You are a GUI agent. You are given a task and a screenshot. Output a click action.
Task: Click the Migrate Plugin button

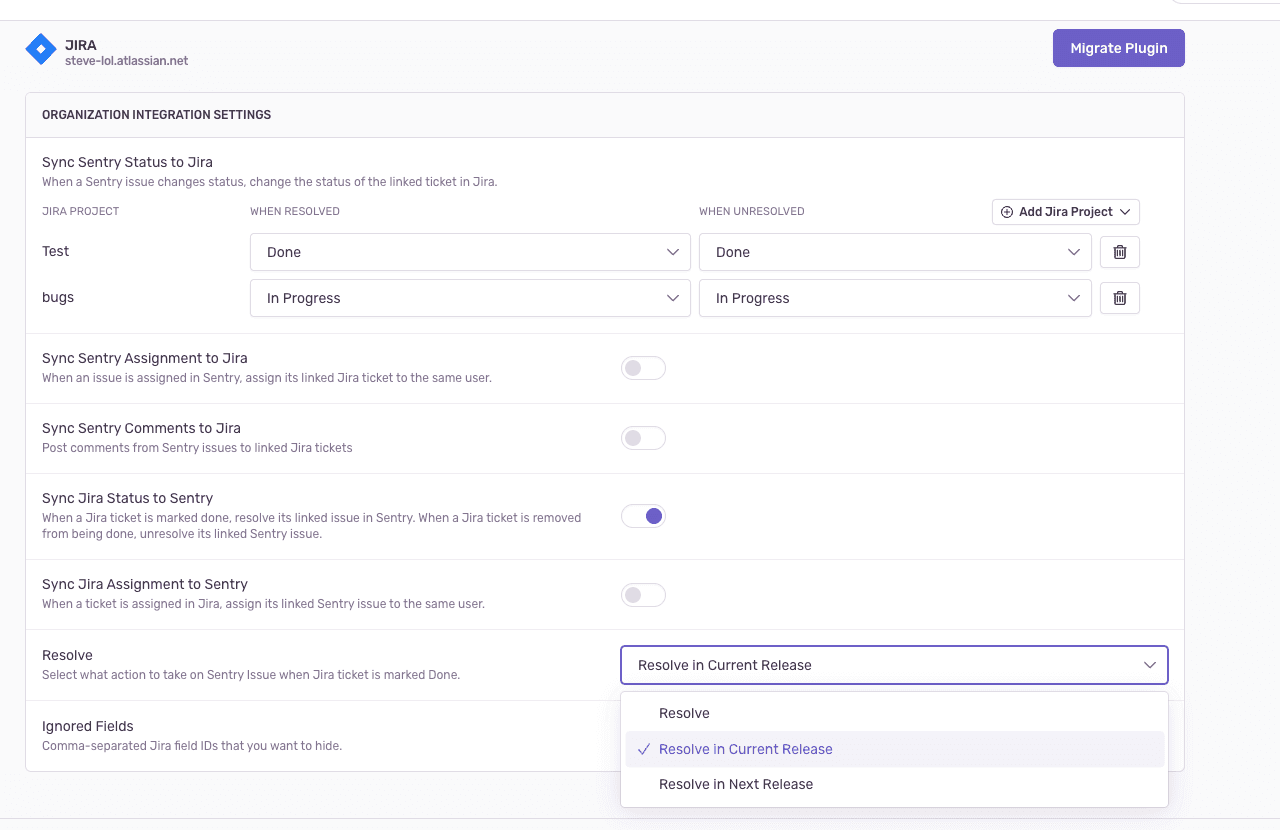tap(1118, 47)
